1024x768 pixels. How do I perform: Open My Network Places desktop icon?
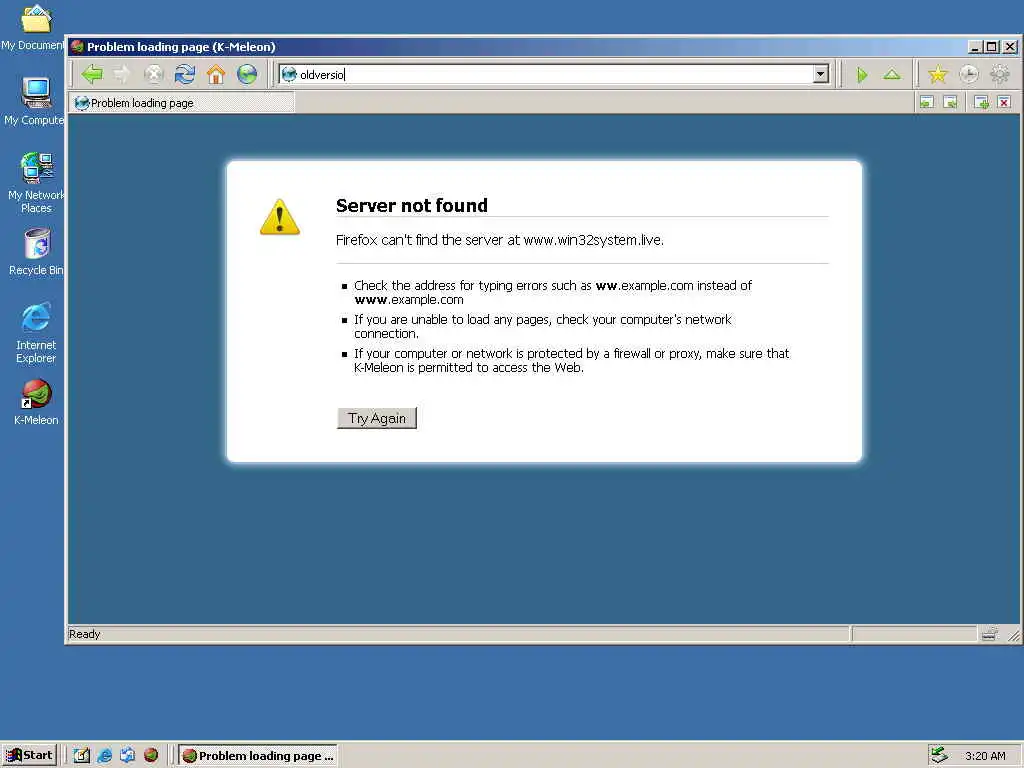pos(36,183)
